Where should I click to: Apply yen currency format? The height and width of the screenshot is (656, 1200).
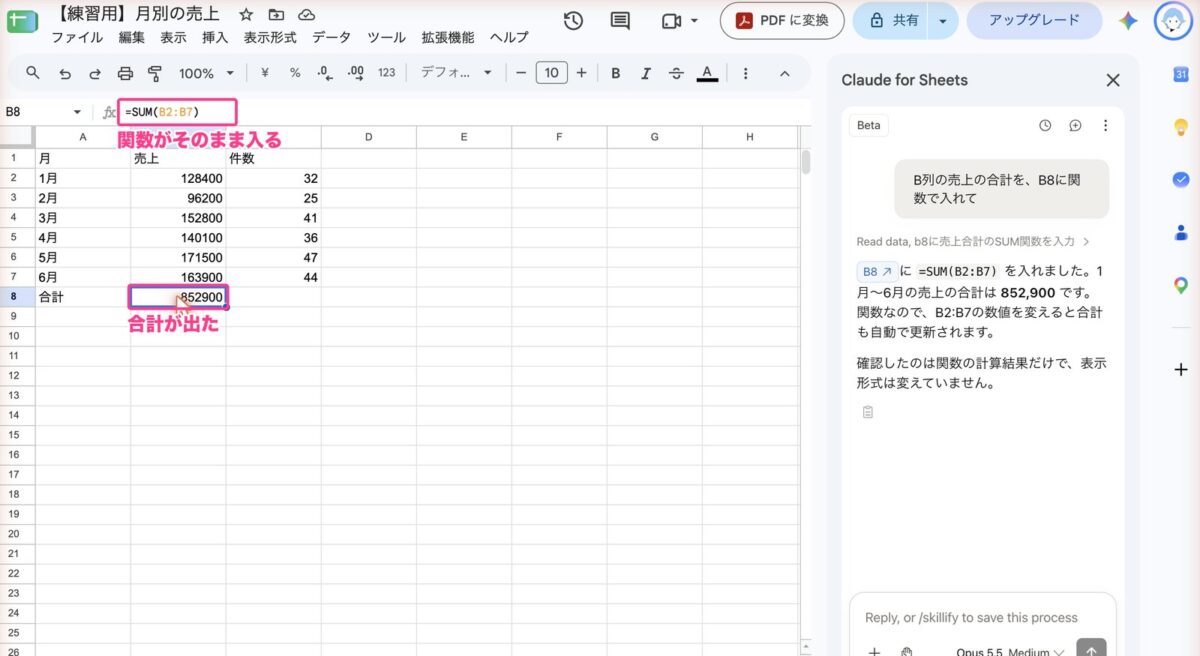(265, 73)
